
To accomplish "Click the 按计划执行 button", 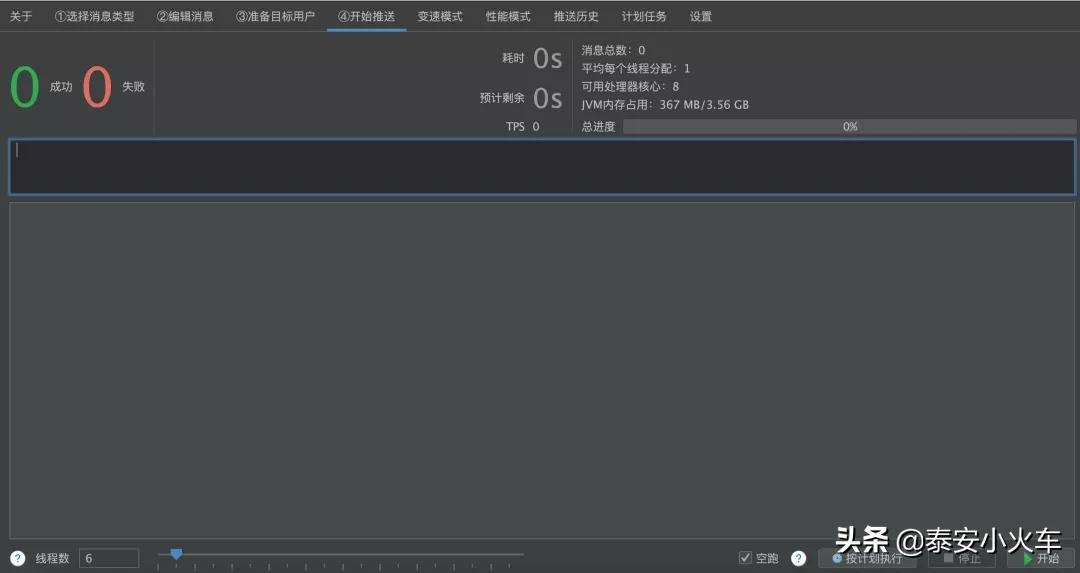I will coord(867,558).
